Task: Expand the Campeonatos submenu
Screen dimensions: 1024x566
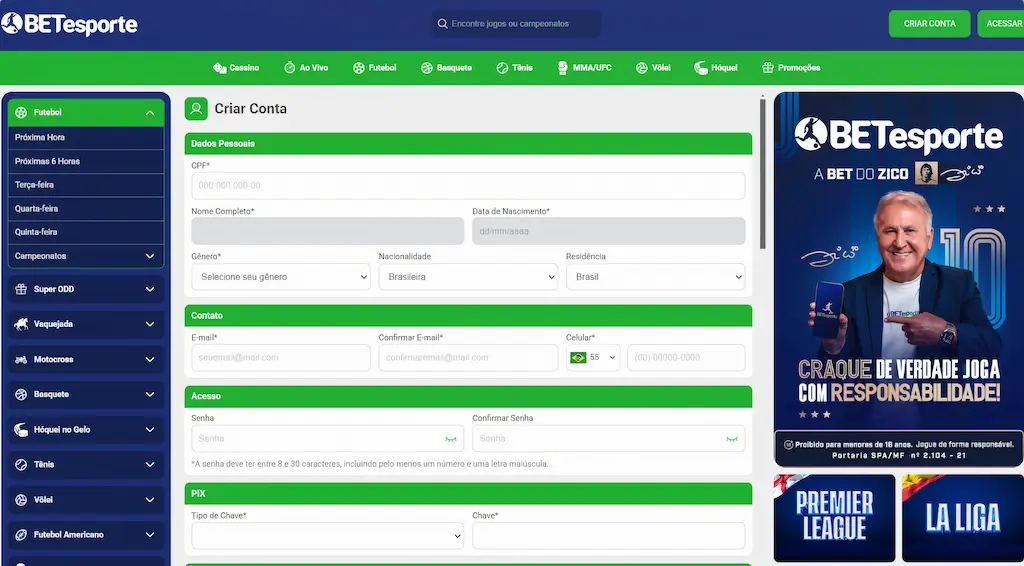Action: click(x=150, y=256)
